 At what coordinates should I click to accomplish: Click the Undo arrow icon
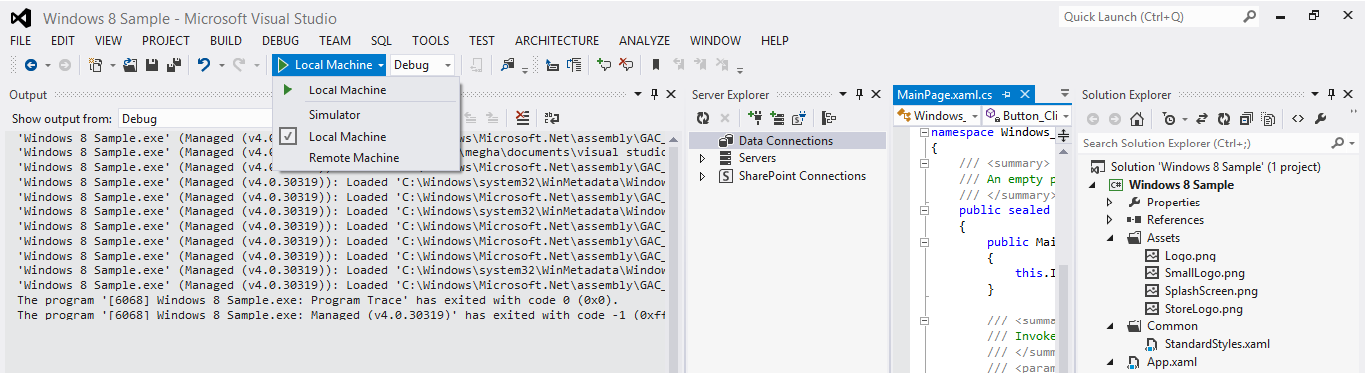click(204, 65)
